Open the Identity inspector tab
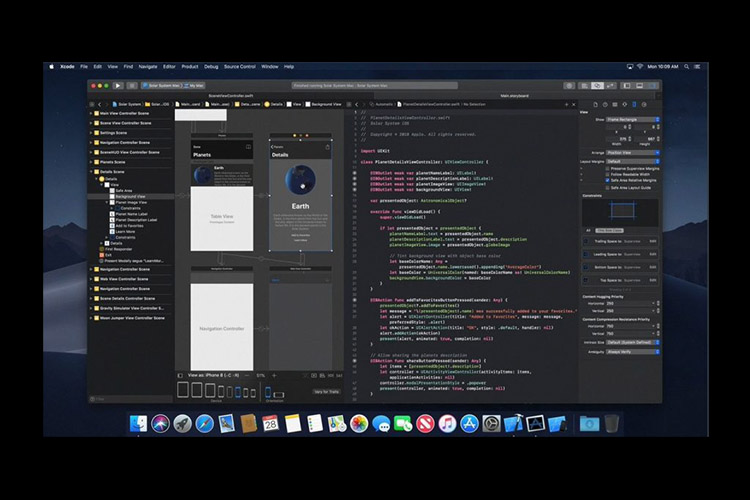 (x=615, y=104)
